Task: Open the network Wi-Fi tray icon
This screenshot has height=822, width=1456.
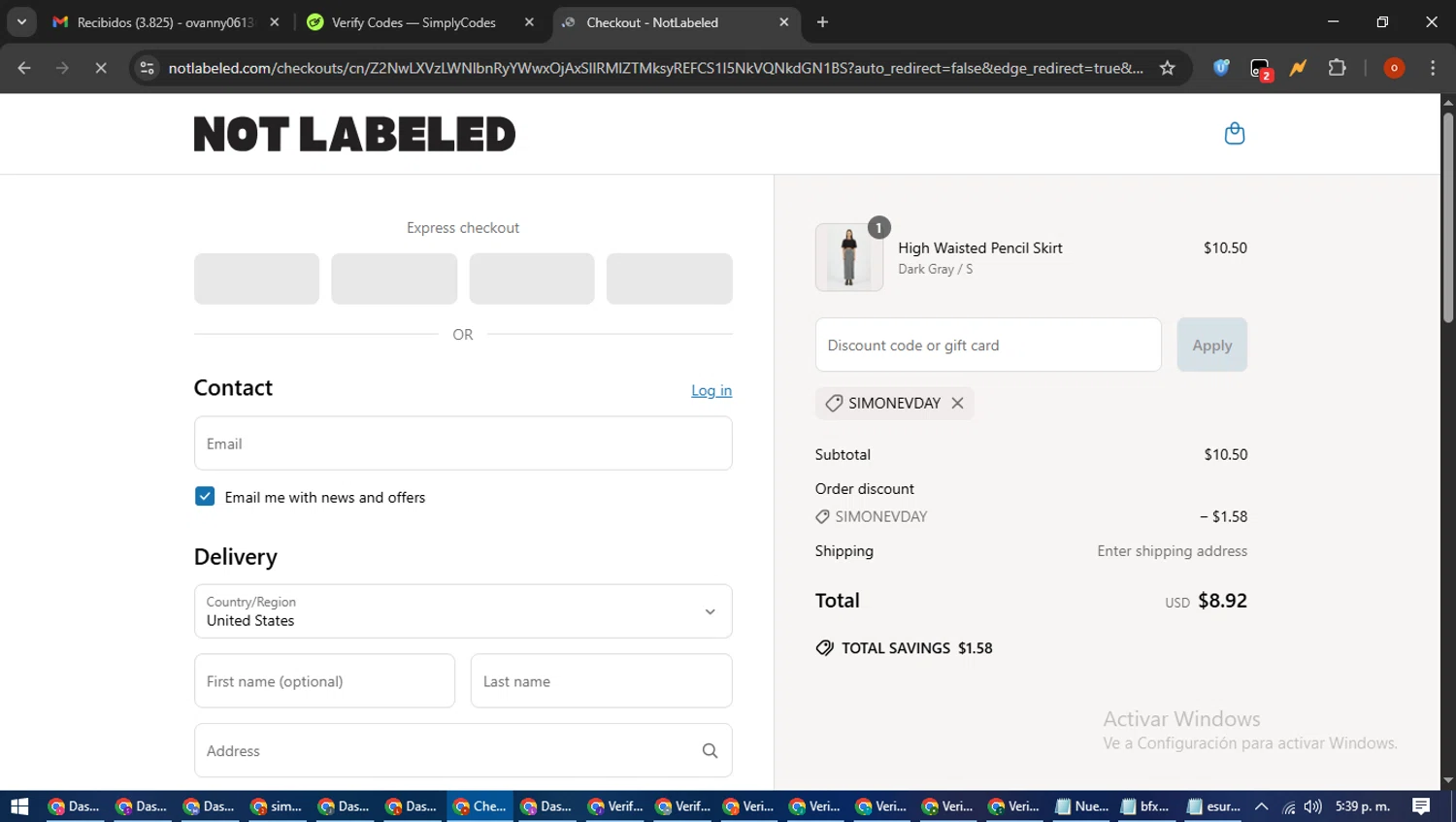Action: 1289,806
